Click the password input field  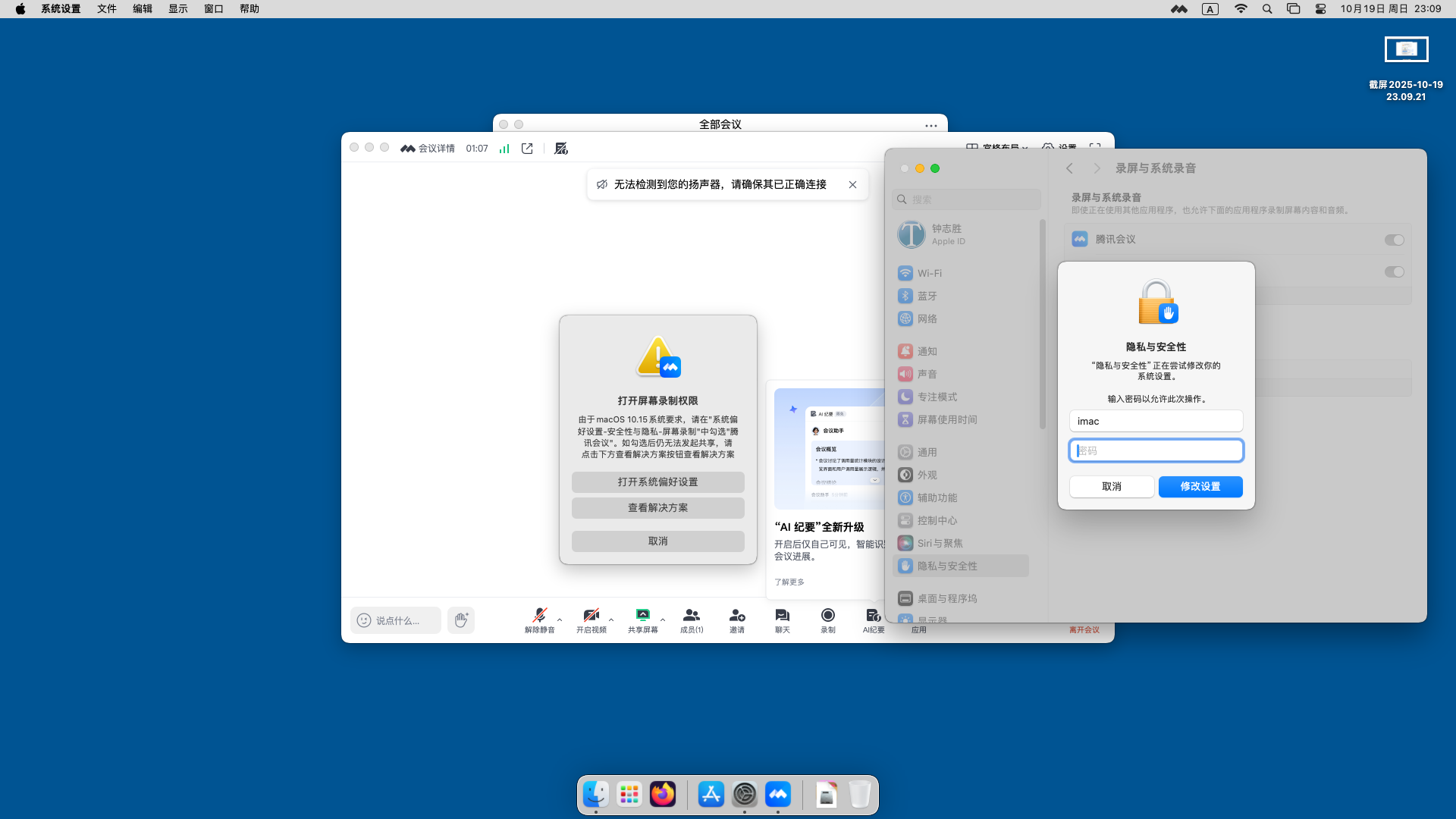point(1156,451)
